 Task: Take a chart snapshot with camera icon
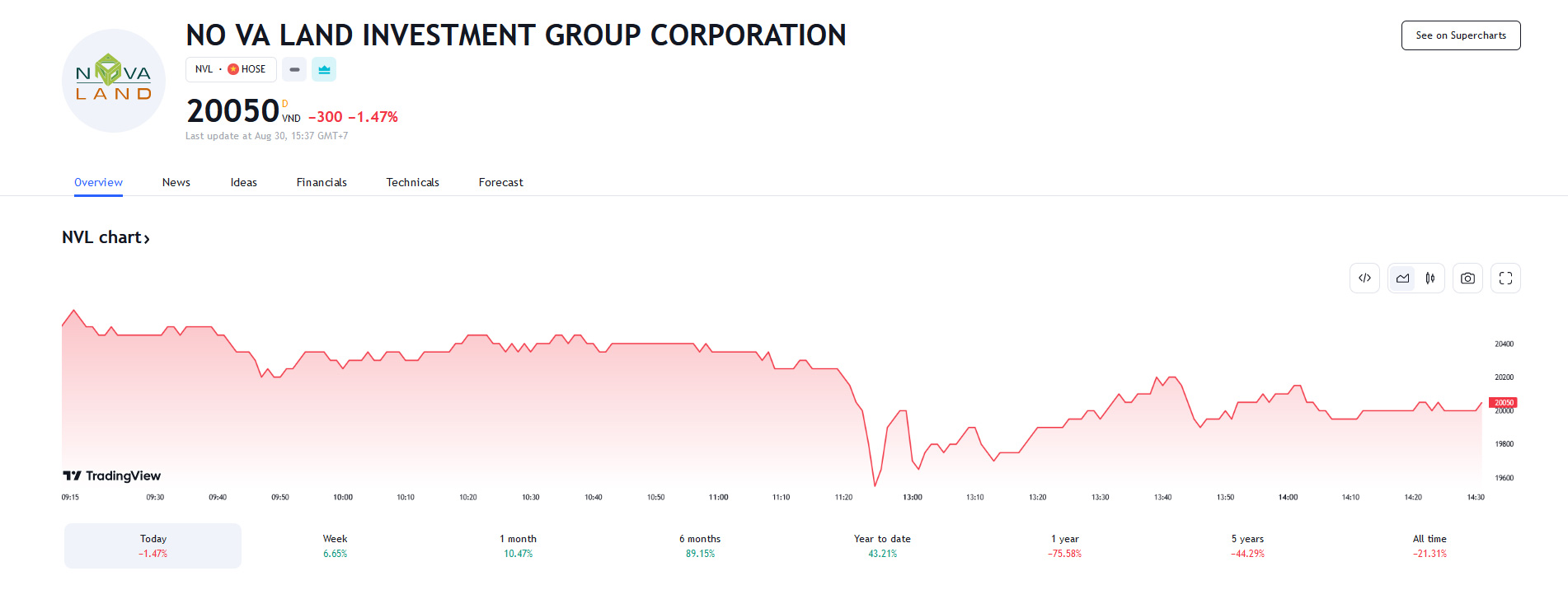(1467, 279)
